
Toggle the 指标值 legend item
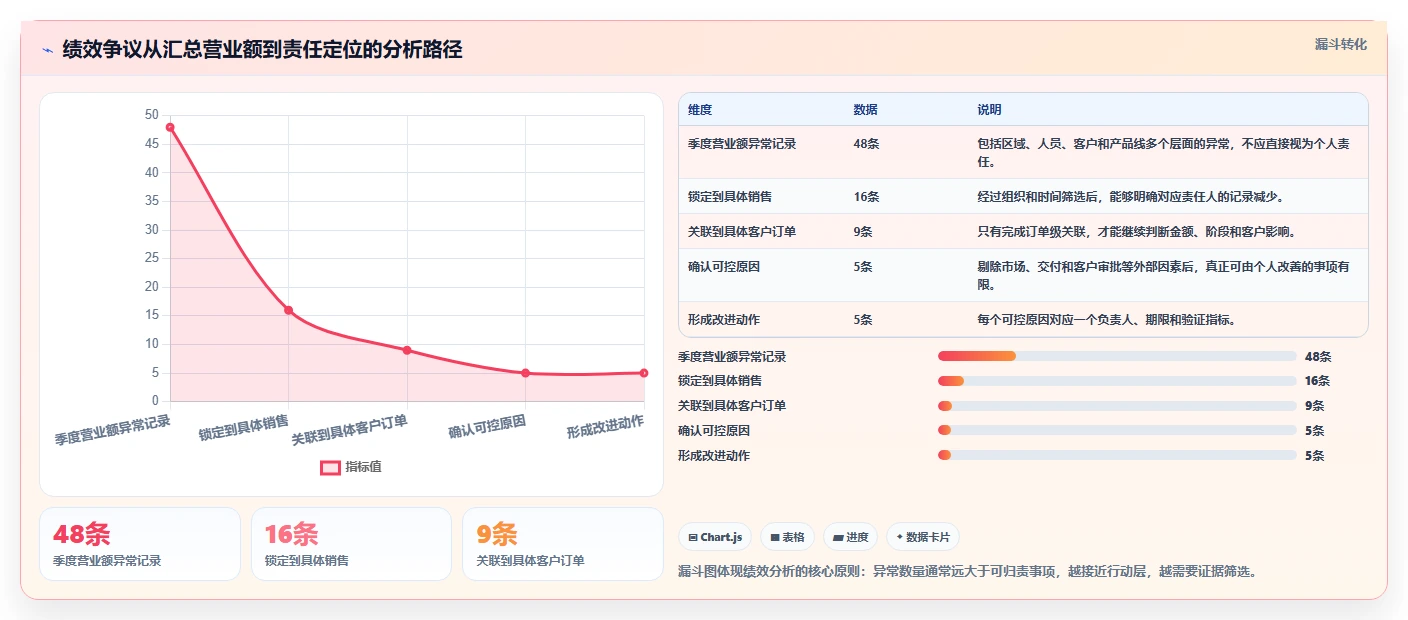351,467
